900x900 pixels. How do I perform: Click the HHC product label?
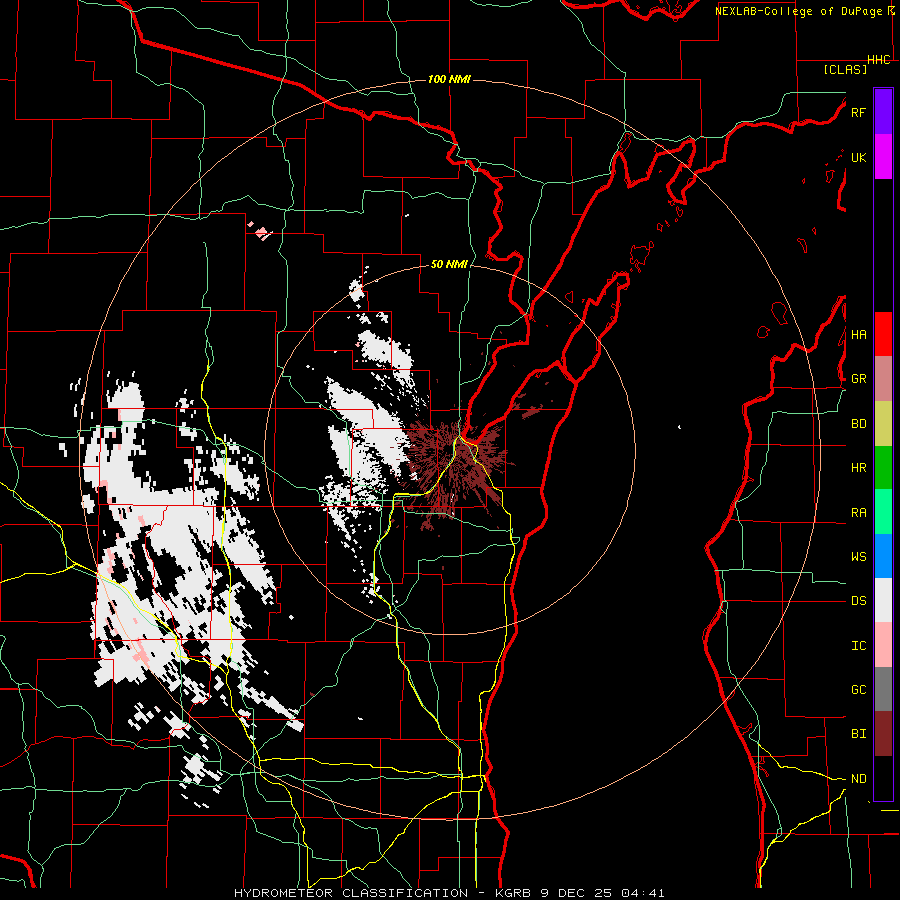879,60
